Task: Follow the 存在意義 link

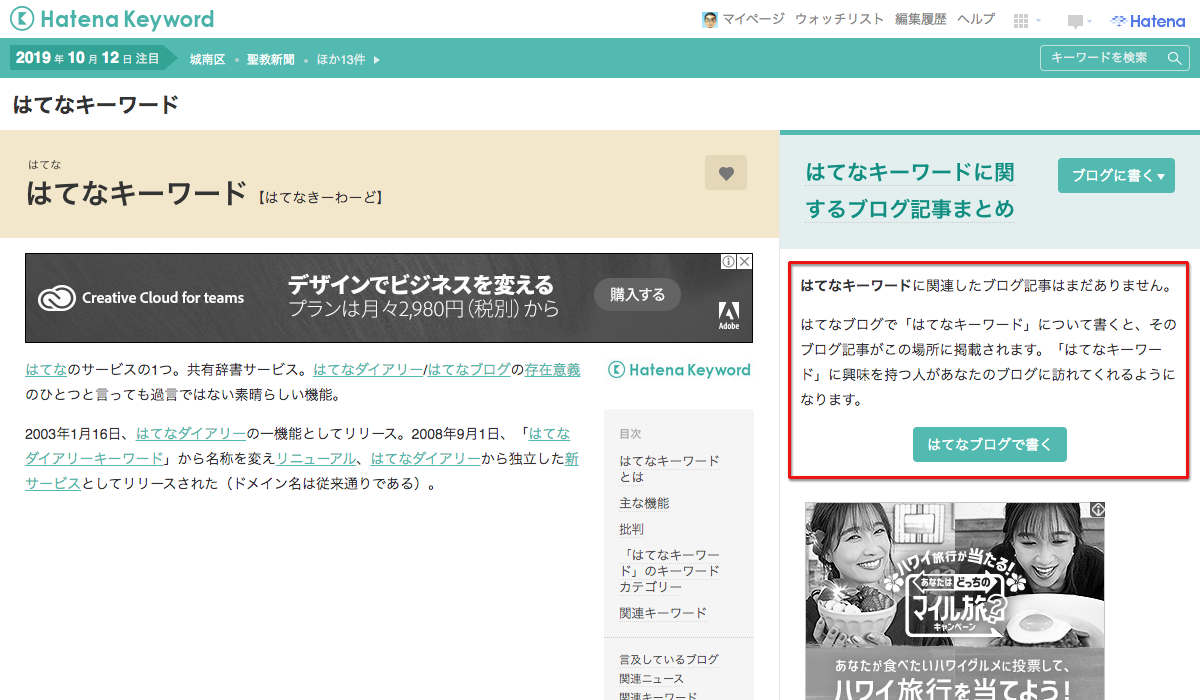Action: click(x=552, y=370)
